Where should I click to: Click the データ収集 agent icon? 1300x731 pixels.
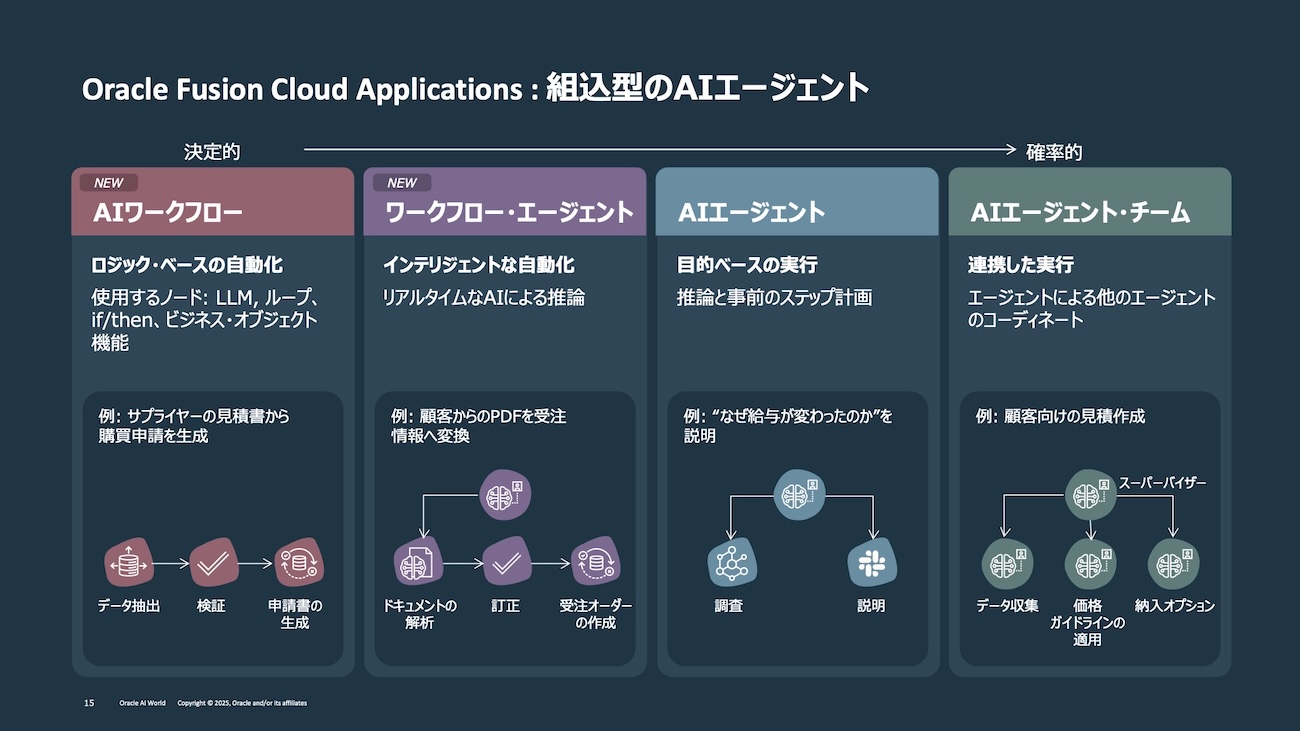click(1005, 563)
